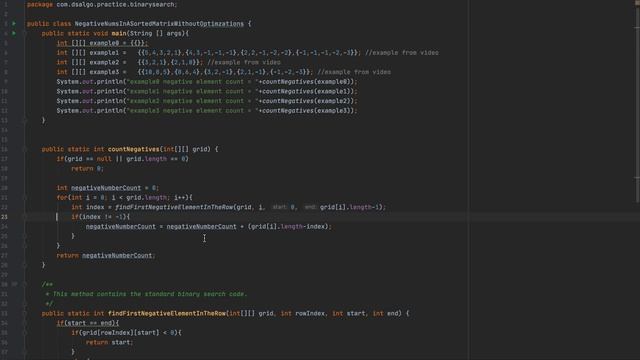Run the NegativeNumsInASortedMatrixWithoutOptimzations class via gutter icon
This screenshot has width=640, height=360.
point(14,24)
